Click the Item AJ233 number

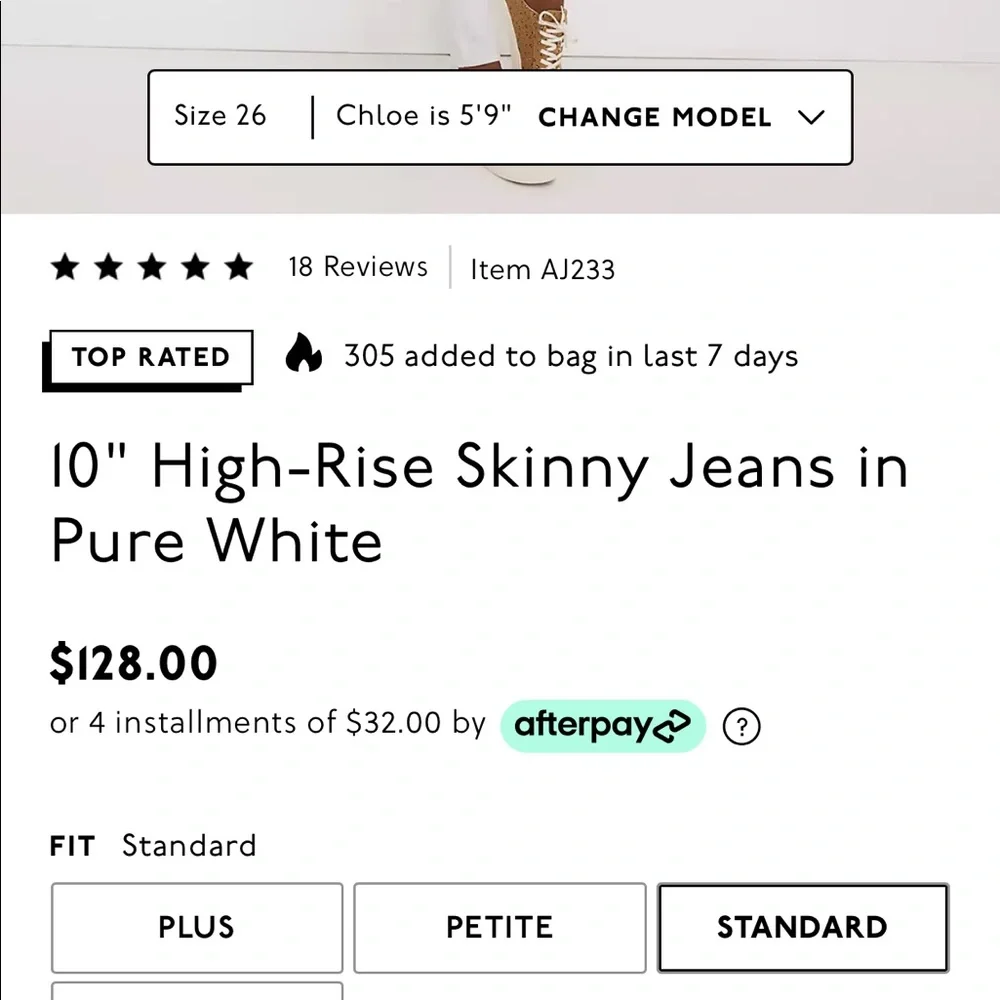544,269
